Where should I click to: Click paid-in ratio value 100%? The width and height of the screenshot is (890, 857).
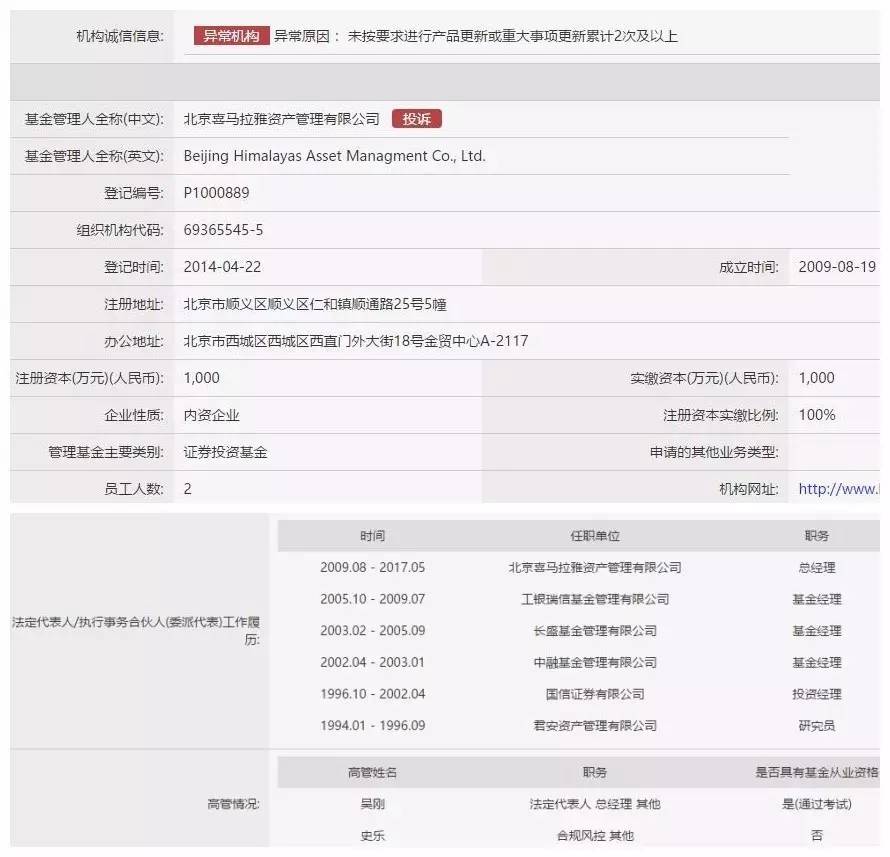click(817, 415)
